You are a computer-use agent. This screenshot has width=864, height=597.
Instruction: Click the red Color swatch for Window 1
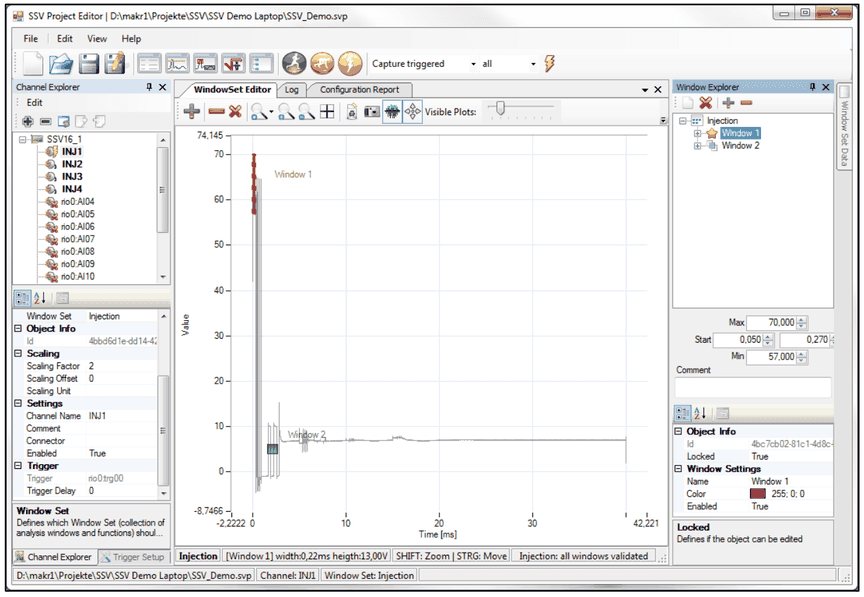tap(758, 494)
